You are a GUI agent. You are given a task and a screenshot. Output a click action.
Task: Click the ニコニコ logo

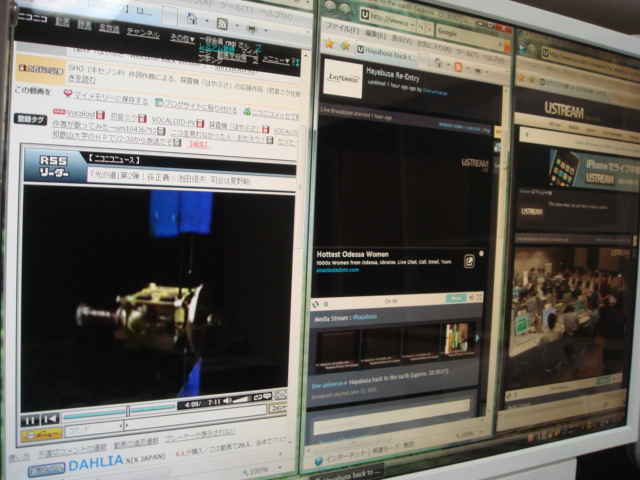pos(33,18)
